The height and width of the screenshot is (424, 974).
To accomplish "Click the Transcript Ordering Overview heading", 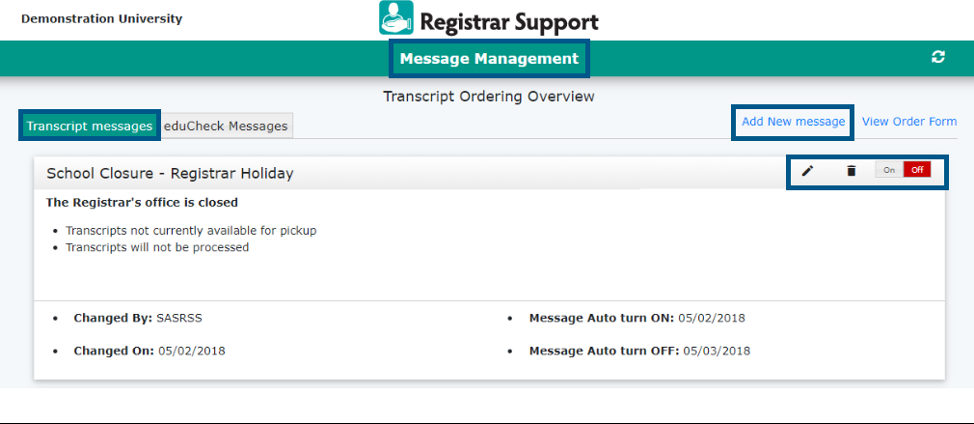I will coord(489,97).
